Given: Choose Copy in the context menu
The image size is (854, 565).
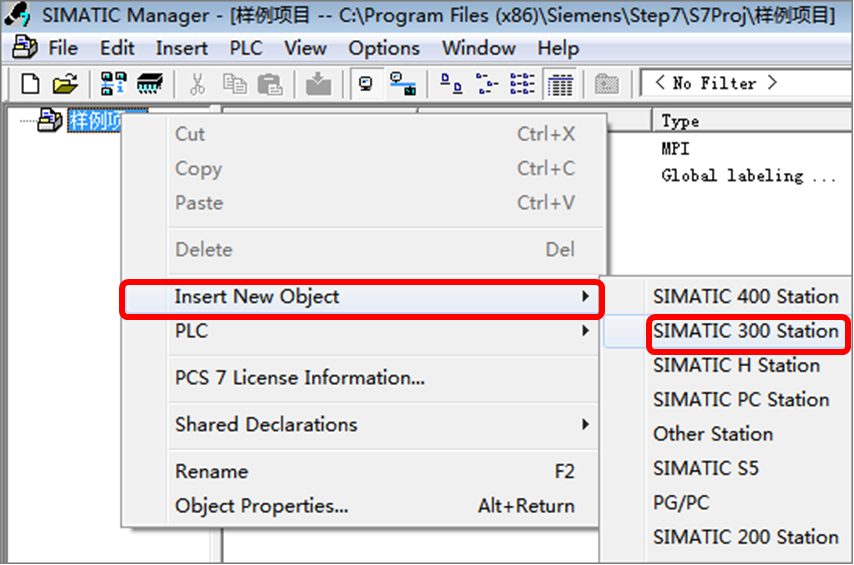Looking at the screenshot, I should coord(362,168).
